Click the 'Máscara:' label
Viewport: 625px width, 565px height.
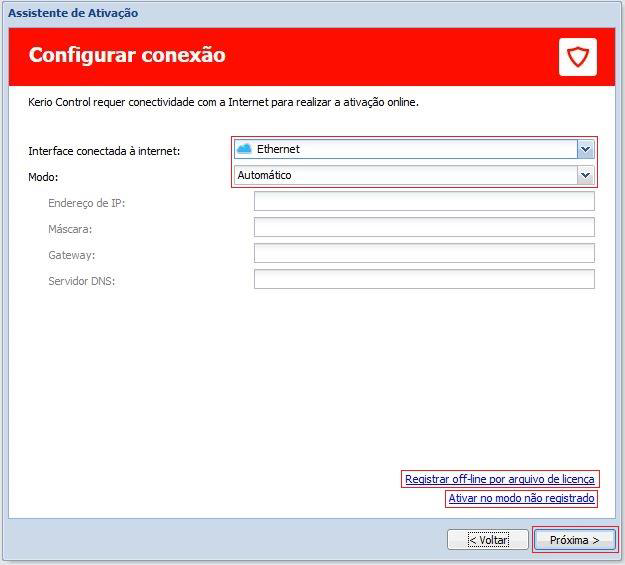click(x=70, y=229)
